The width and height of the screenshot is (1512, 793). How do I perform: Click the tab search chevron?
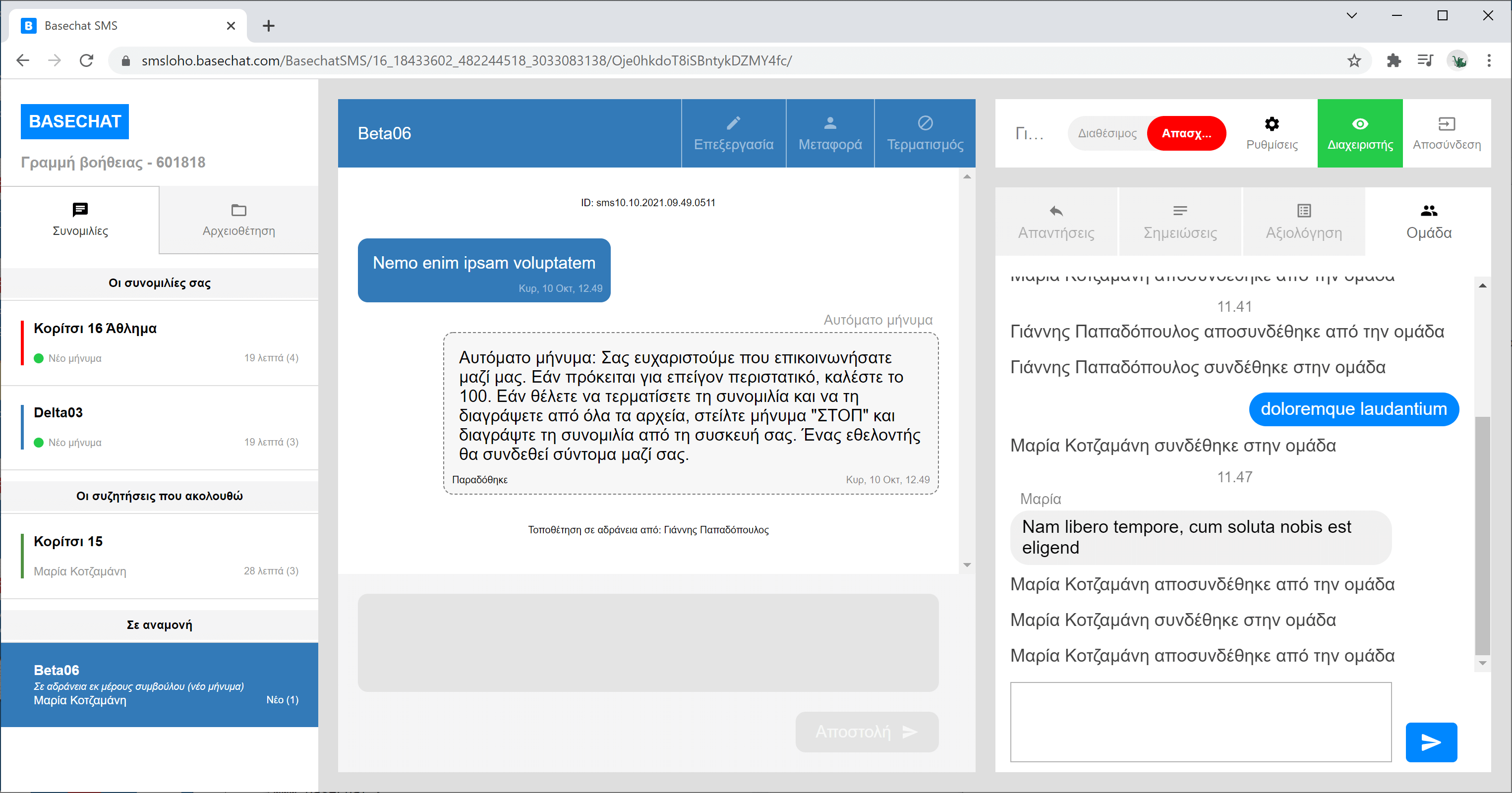point(1351,16)
